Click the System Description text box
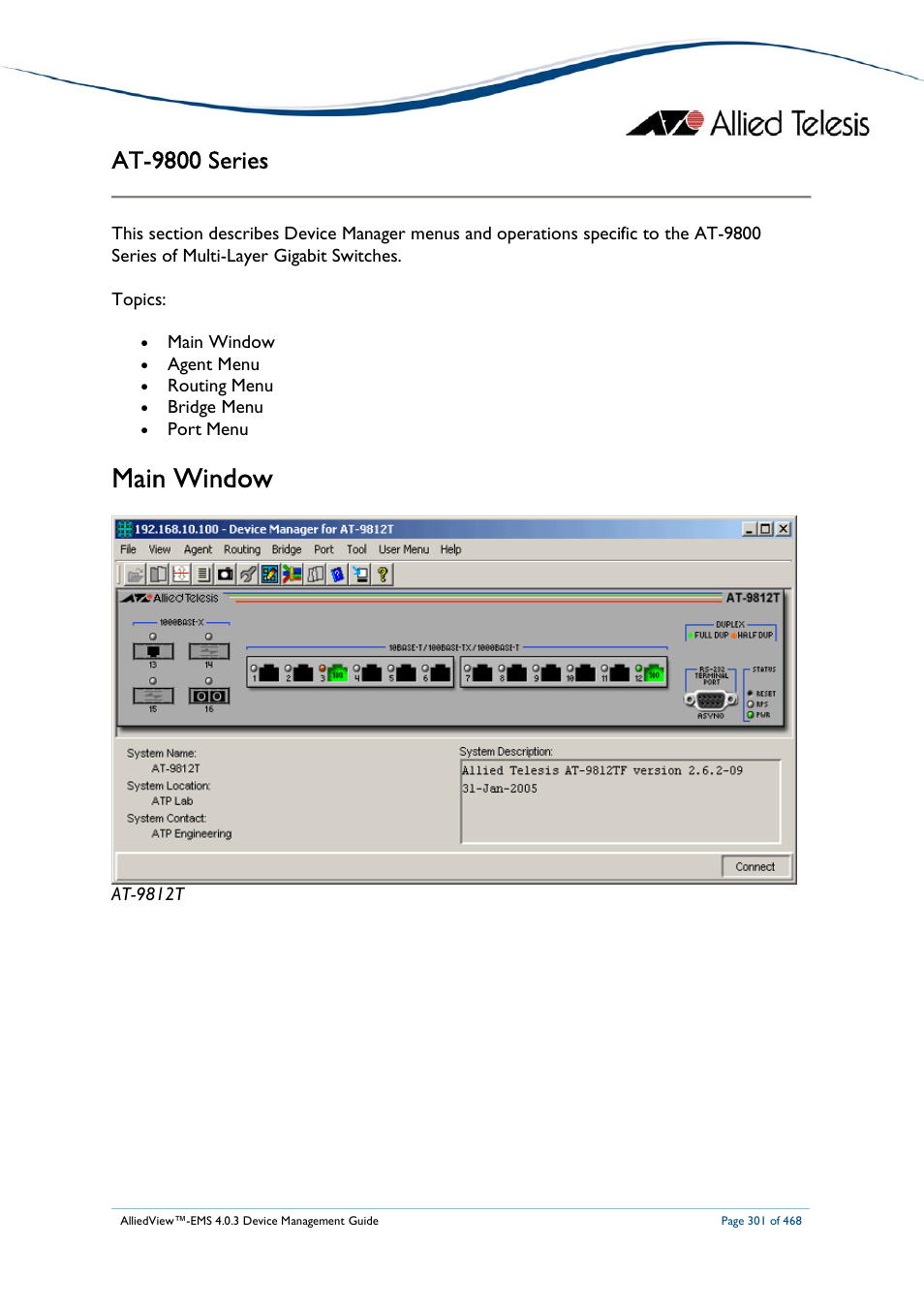The width and height of the screenshot is (924, 1309). [620, 801]
